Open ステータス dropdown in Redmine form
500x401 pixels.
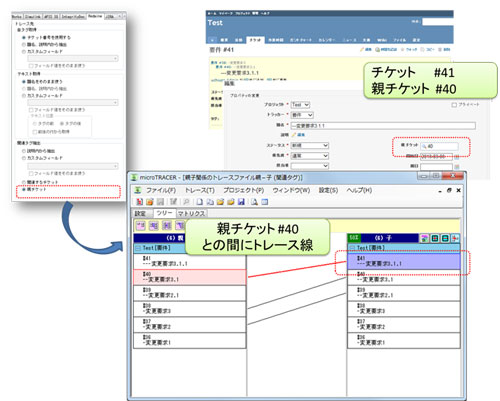(x=310, y=146)
